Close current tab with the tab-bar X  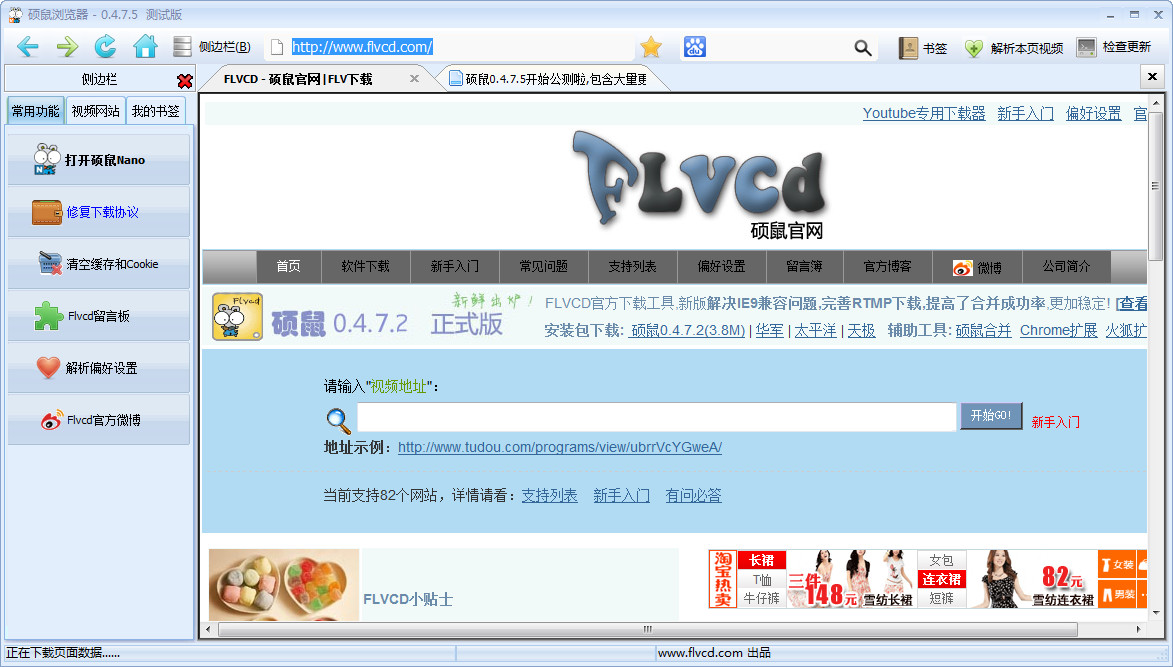click(x=1152, y=76)
